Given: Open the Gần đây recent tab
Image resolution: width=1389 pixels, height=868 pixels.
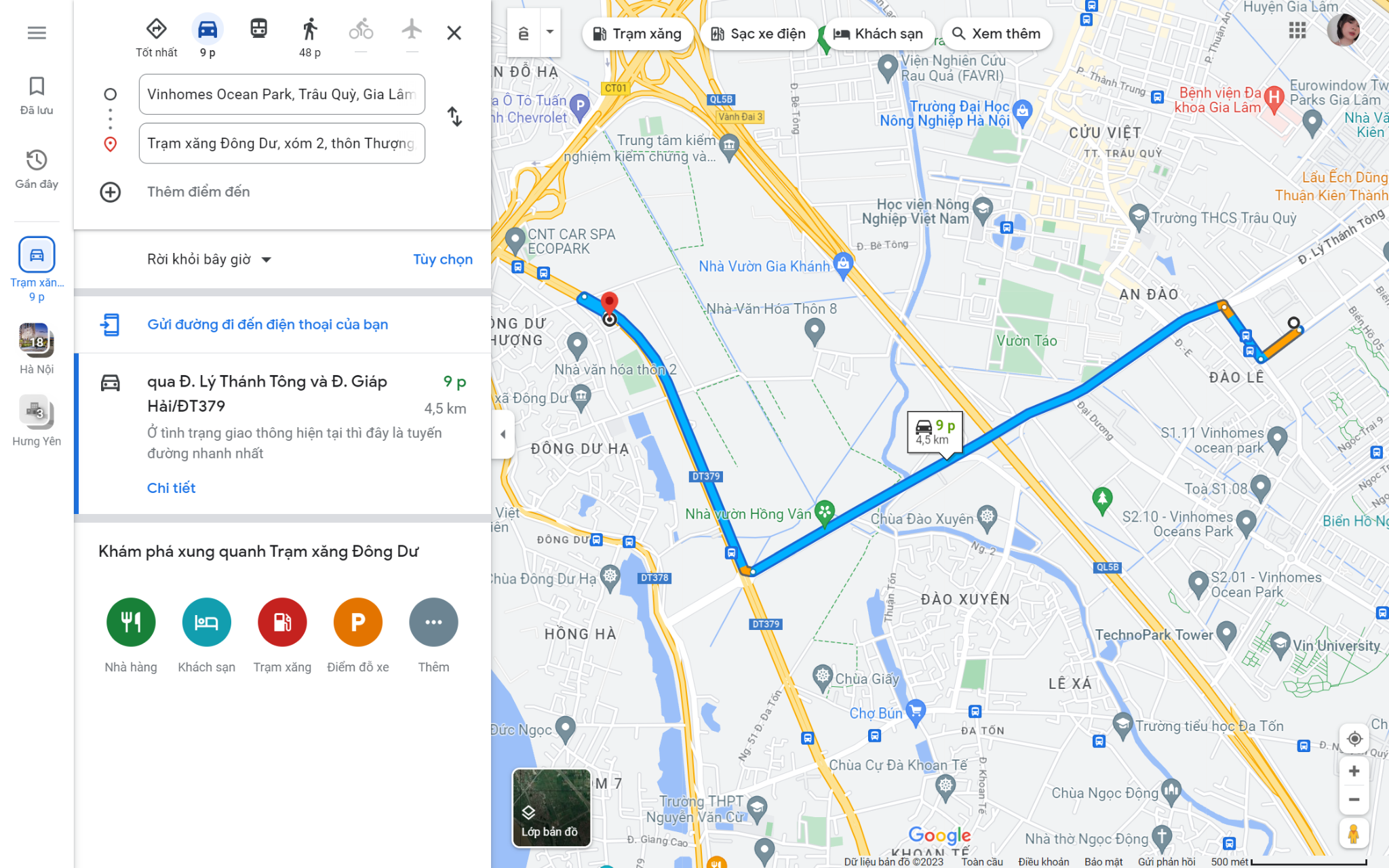Looking at the screenshot, I should 37,170.
